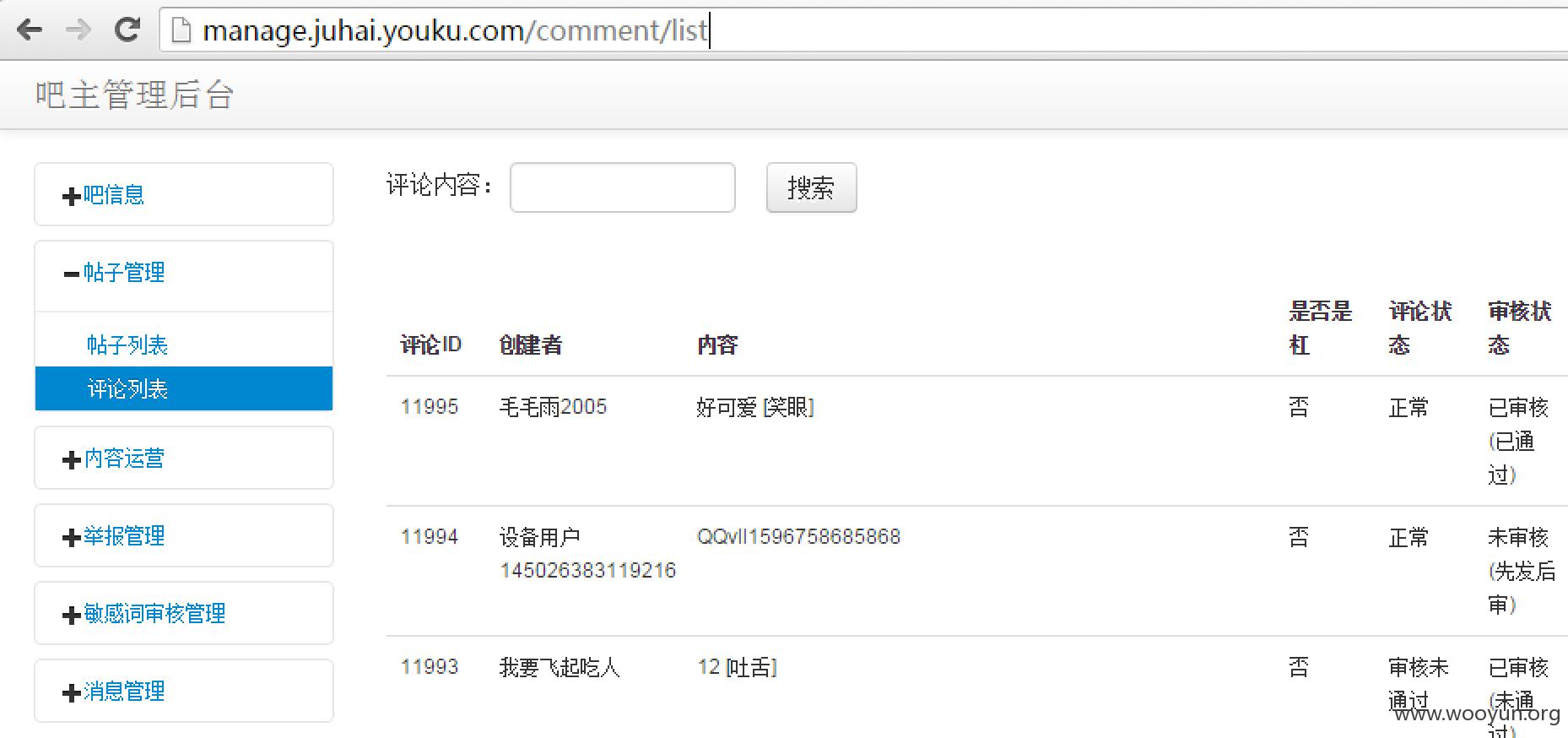Click the 吧主管理后台 header title

click(x=135, y=95)
